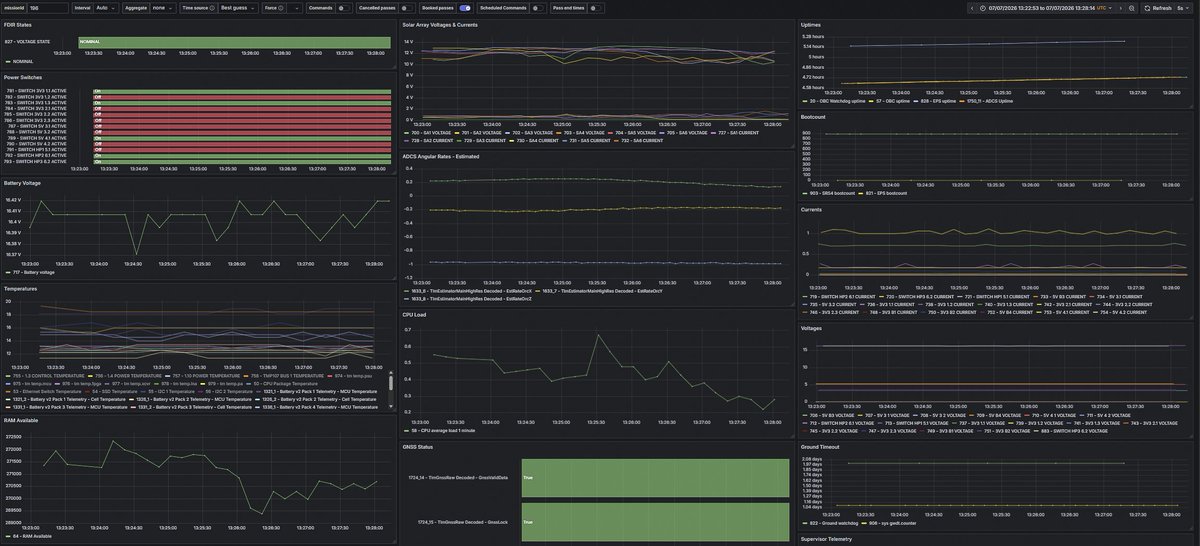Screen dimensions: 1200x546
Task: Click '64 - RAM Available' legend entry
Action: pos(33,536)
